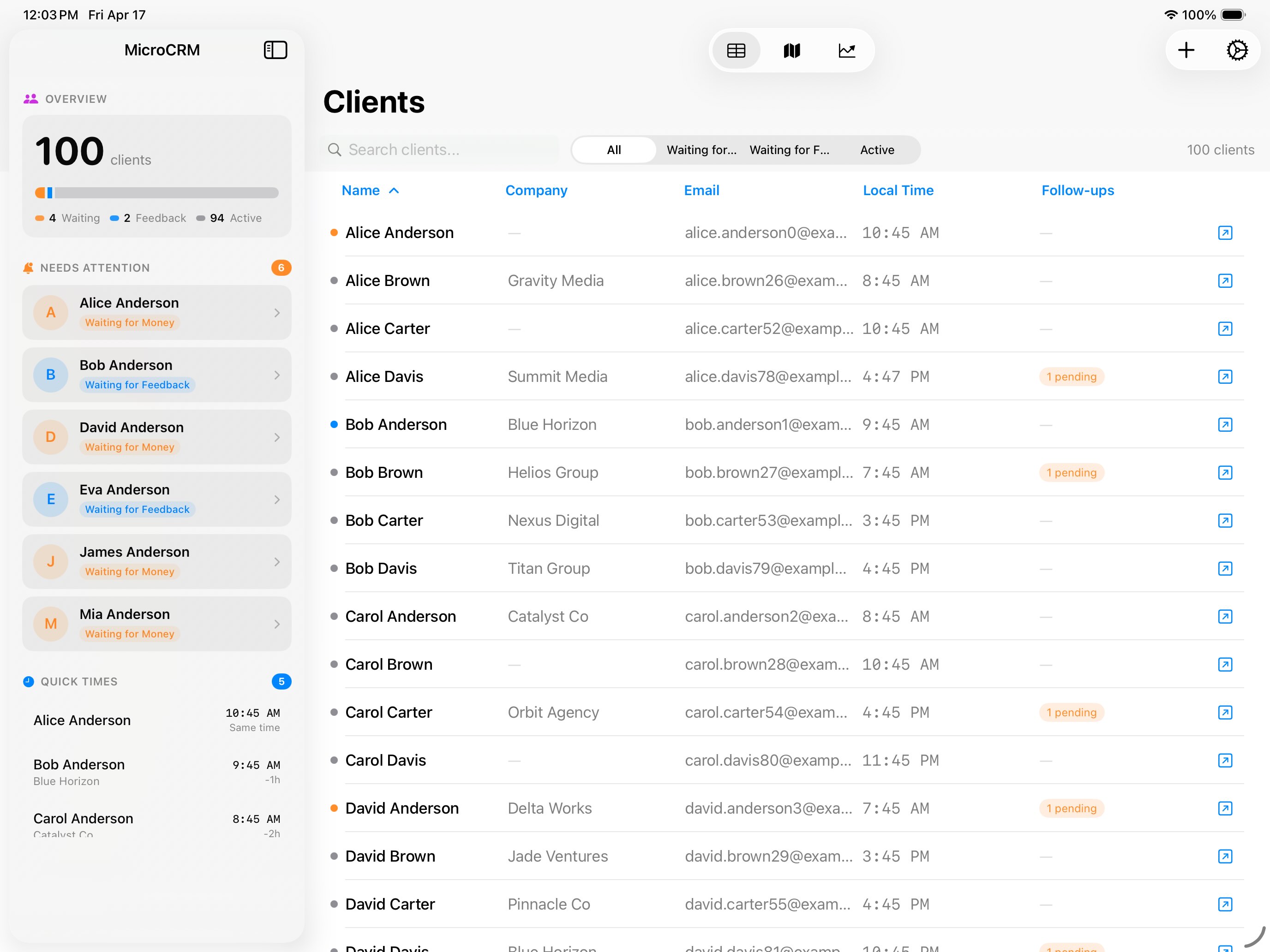Select the All filter tab
Screen dimensions: 1270x952
click(614, 150)
